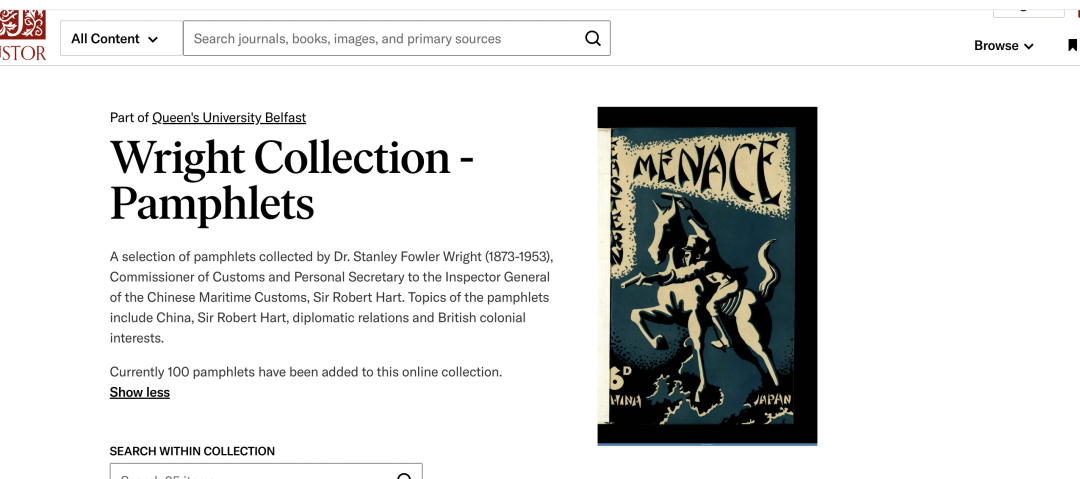Viewport: 1080px width, 479px height.
Task: Click the 'Part of' text label
Action: [x=129, y=118]
